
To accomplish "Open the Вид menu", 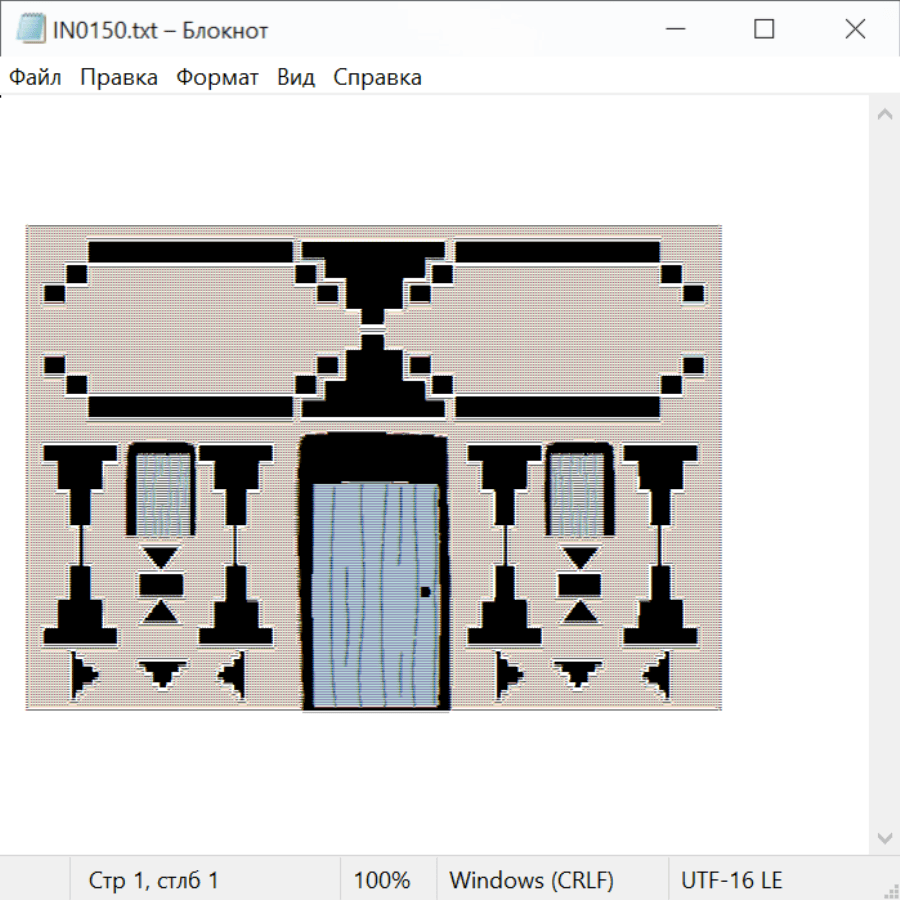I will [296, 78].
